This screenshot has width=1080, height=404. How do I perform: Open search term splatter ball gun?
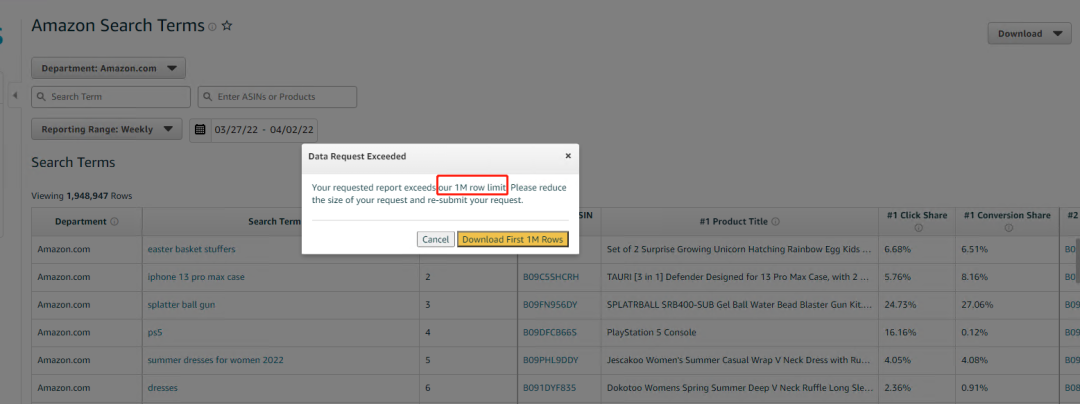coord(181,305)
